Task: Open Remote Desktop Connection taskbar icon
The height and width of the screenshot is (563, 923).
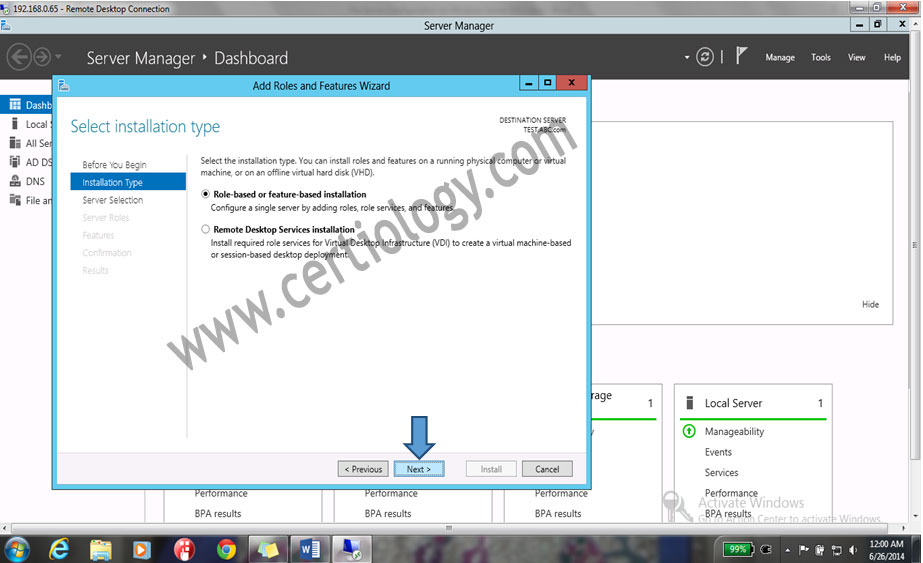Action: (x=351, y=550)
